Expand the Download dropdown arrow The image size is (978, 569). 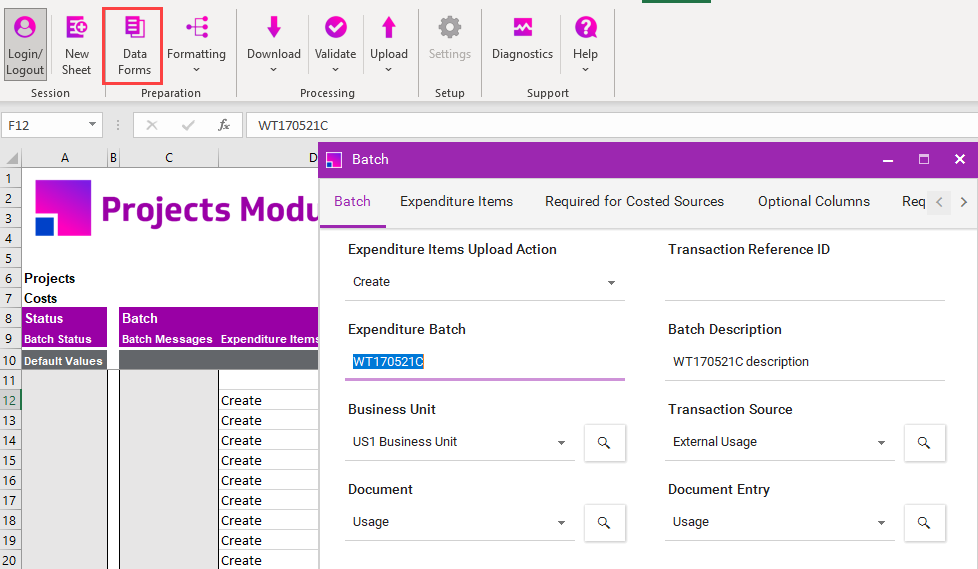pos(273,70)
